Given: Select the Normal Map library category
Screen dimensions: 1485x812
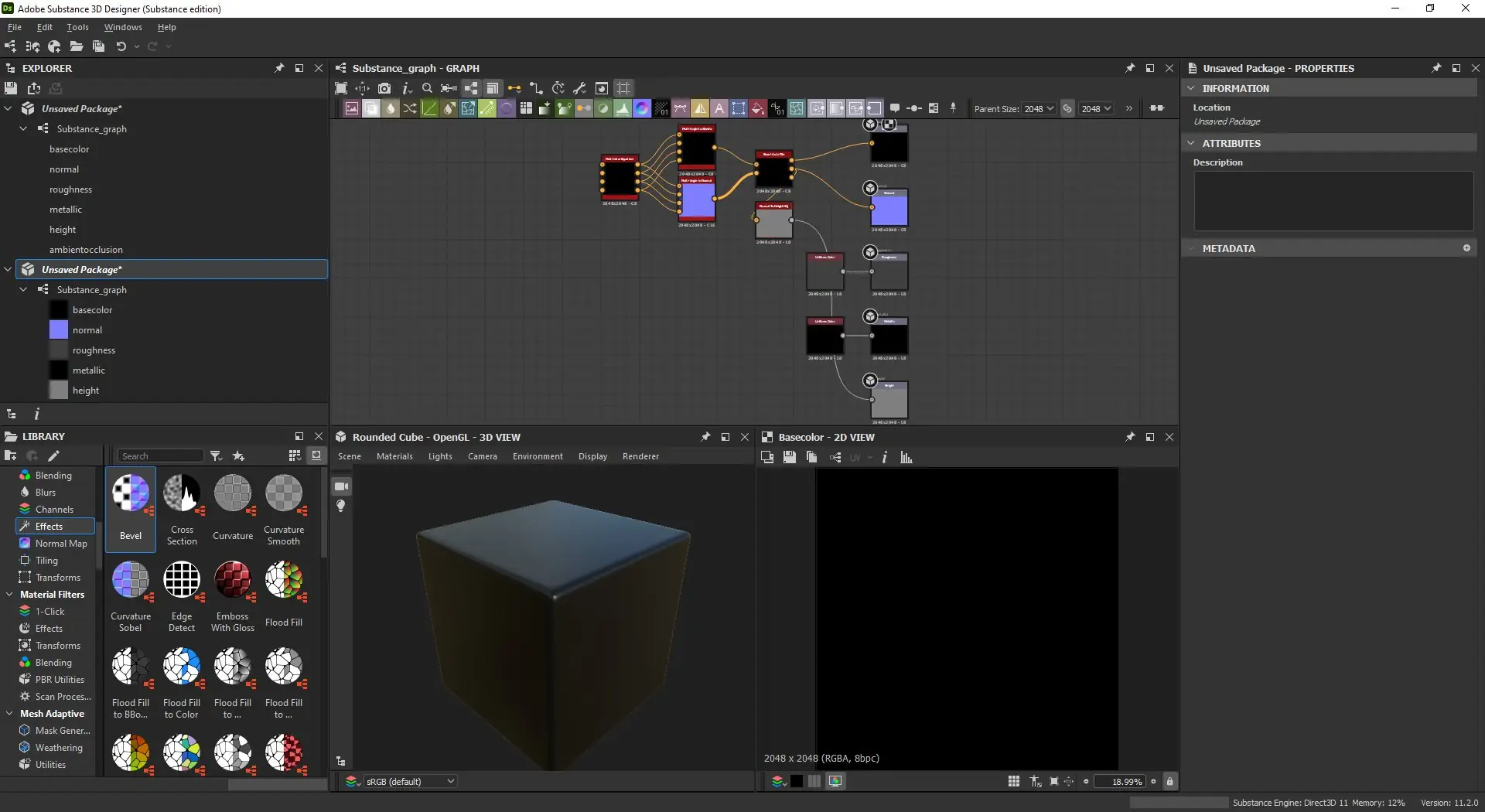Looking at the screenshot, I should 60,544.
